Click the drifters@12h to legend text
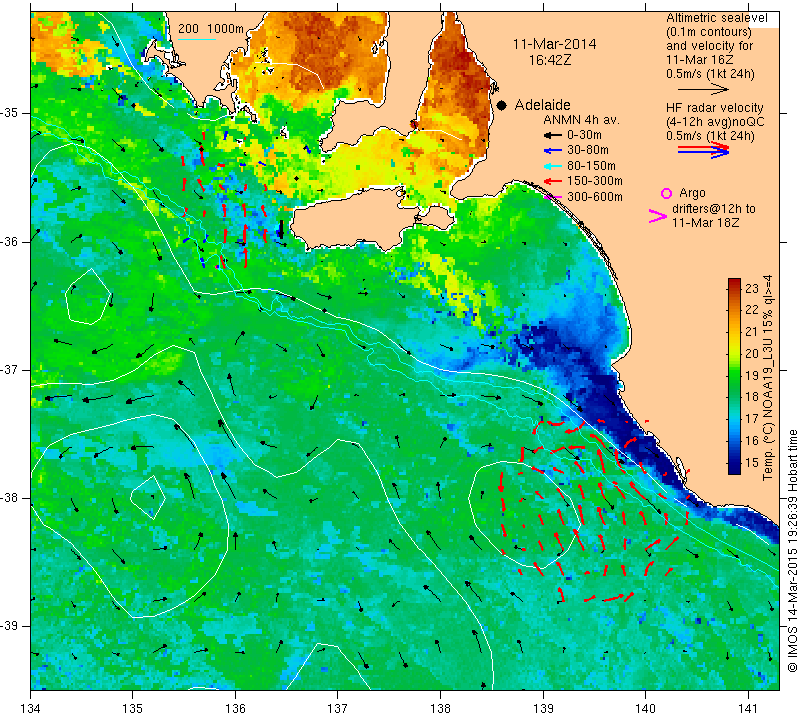This screenshot has height=720, width=800. pyautogui.click(x=714, y=209)
